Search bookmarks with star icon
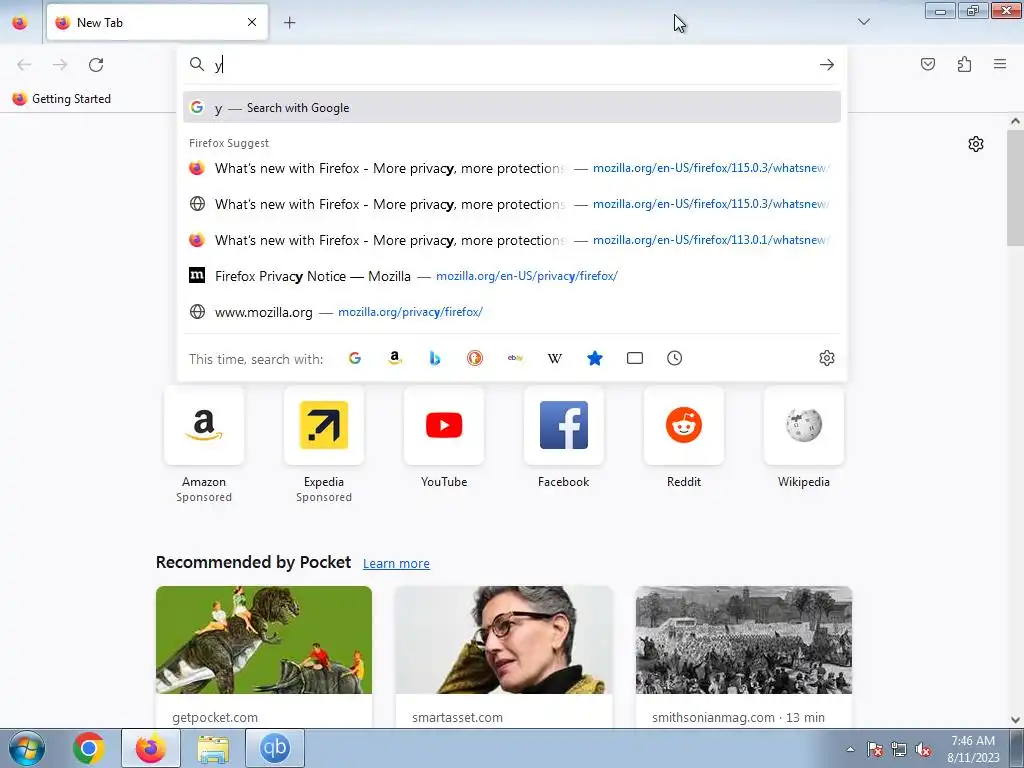Screen dimensions: 1024x768 [595, 358]
